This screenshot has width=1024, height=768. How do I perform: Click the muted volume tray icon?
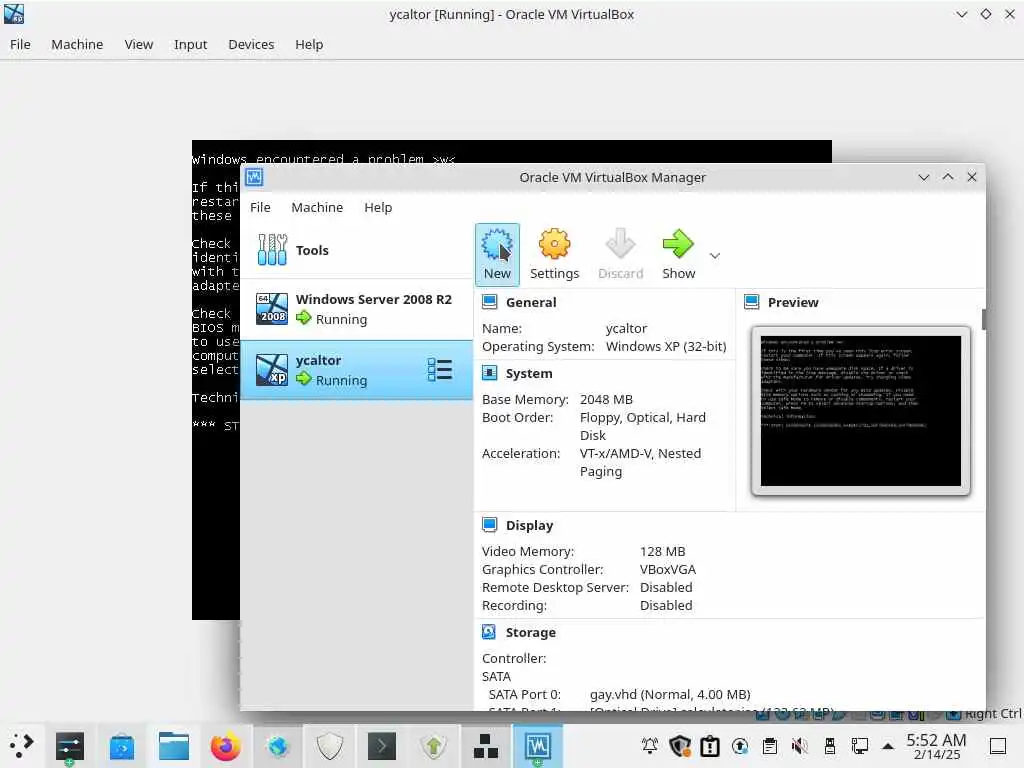tap(800, 746)
